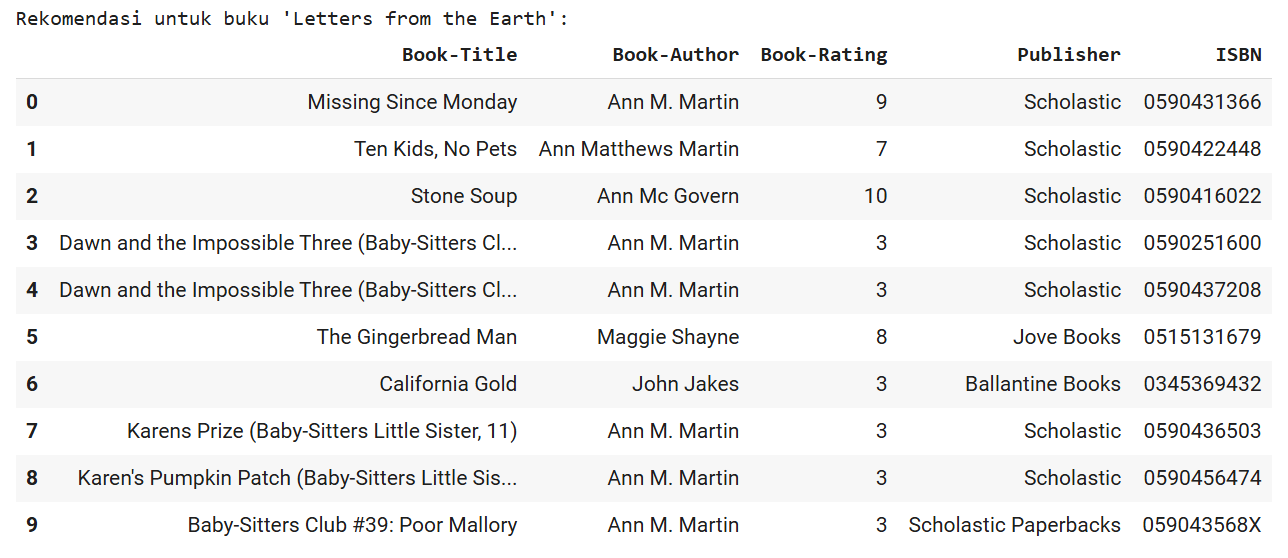Select the Book-Author column header
The image size is (1288, 558).
[676, 55]
